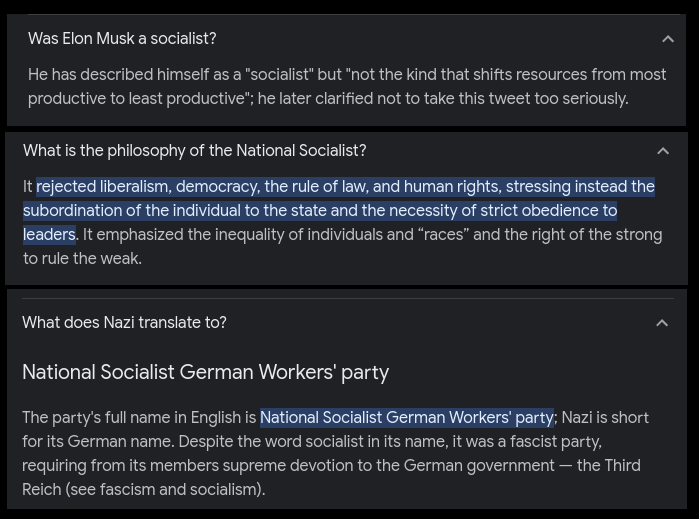
Task: Click highlighted "National Socialist German Workers' party" in paragraph
Action: click(406, 418)
